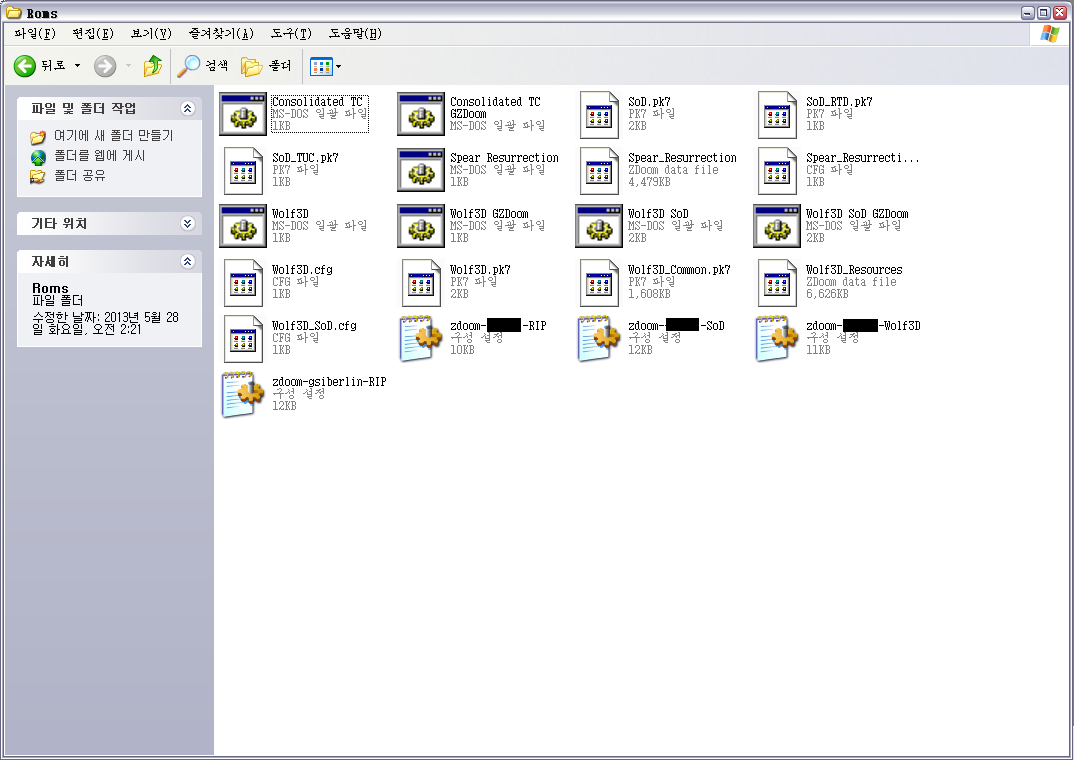Click the Consolidated TC GZDoom name label
Screen dimensions: 1074x760
495,107
